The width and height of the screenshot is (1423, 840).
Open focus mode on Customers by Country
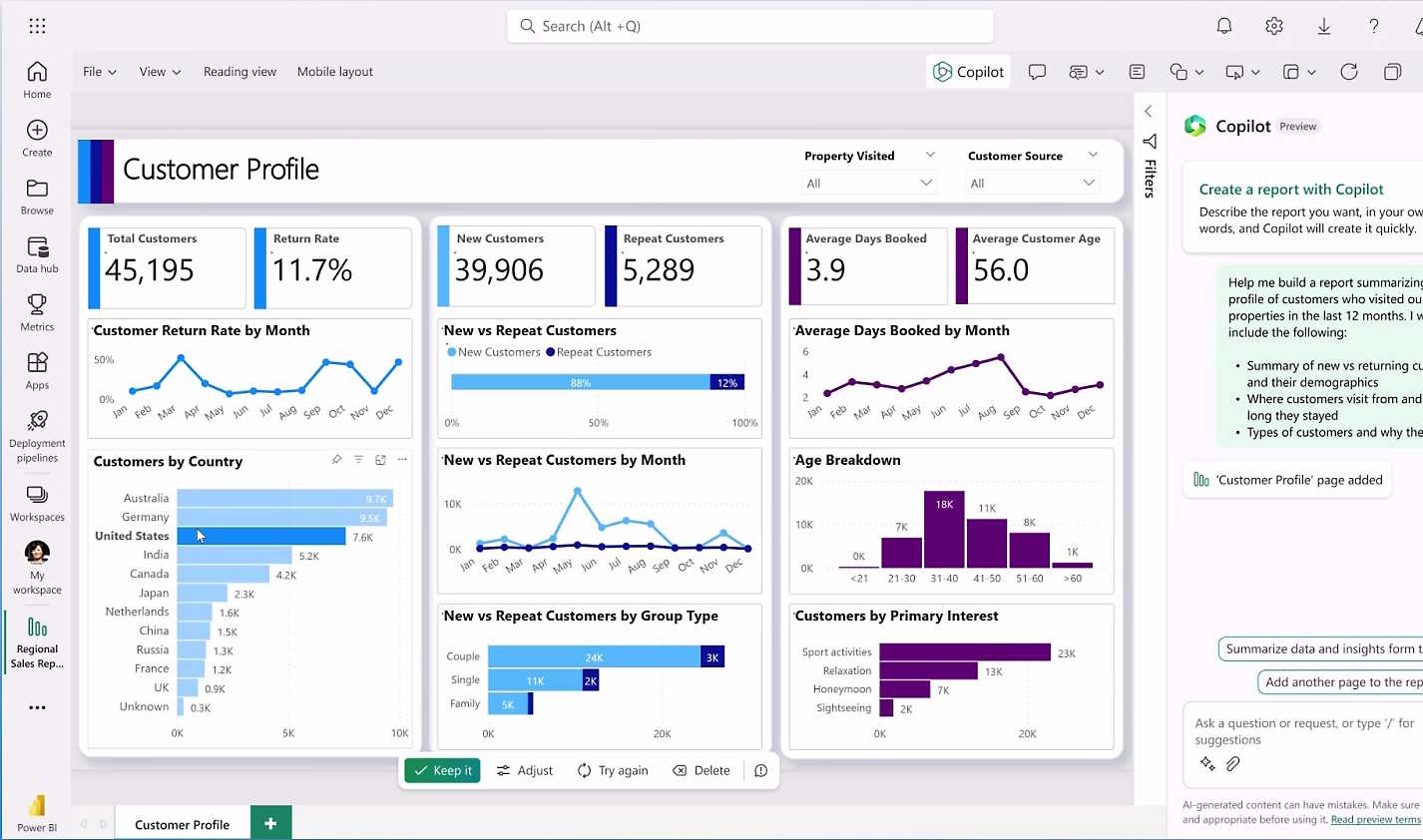click(x=380, y=460)
